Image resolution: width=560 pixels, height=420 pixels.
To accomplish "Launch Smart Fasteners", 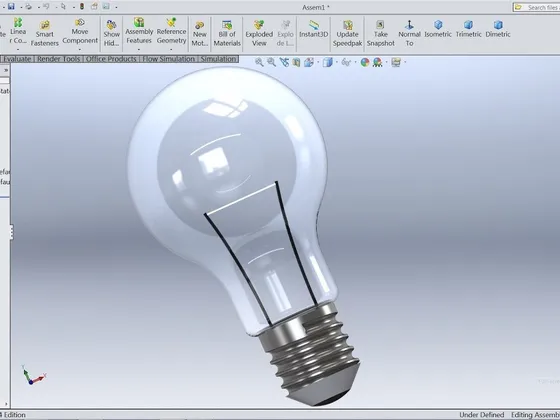I will coord(45,33).
